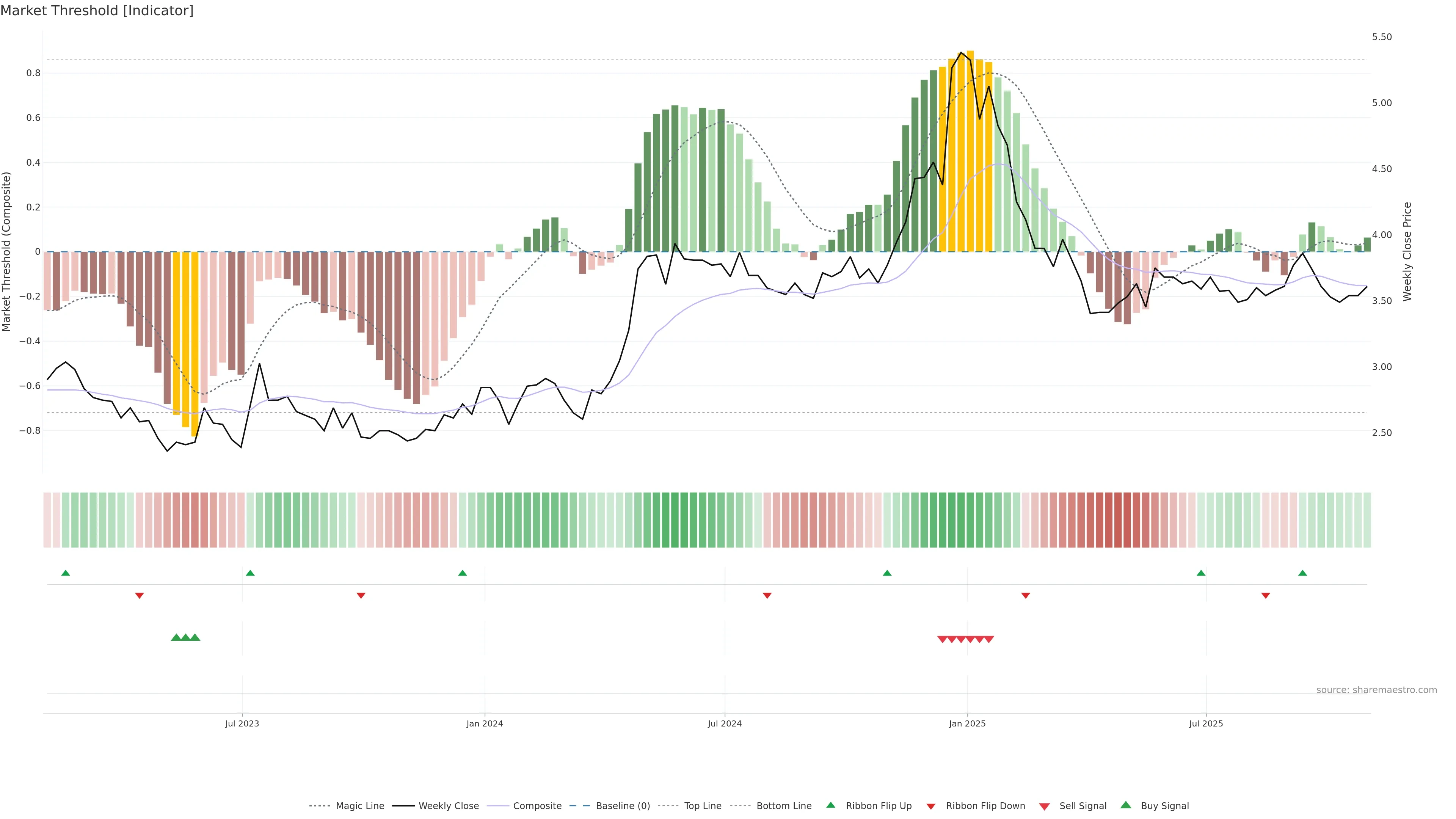Toggle Baseline (0) legend entry
Image resolution: width=1456 pixels, height=819 pixels.
tap(623, 806)
